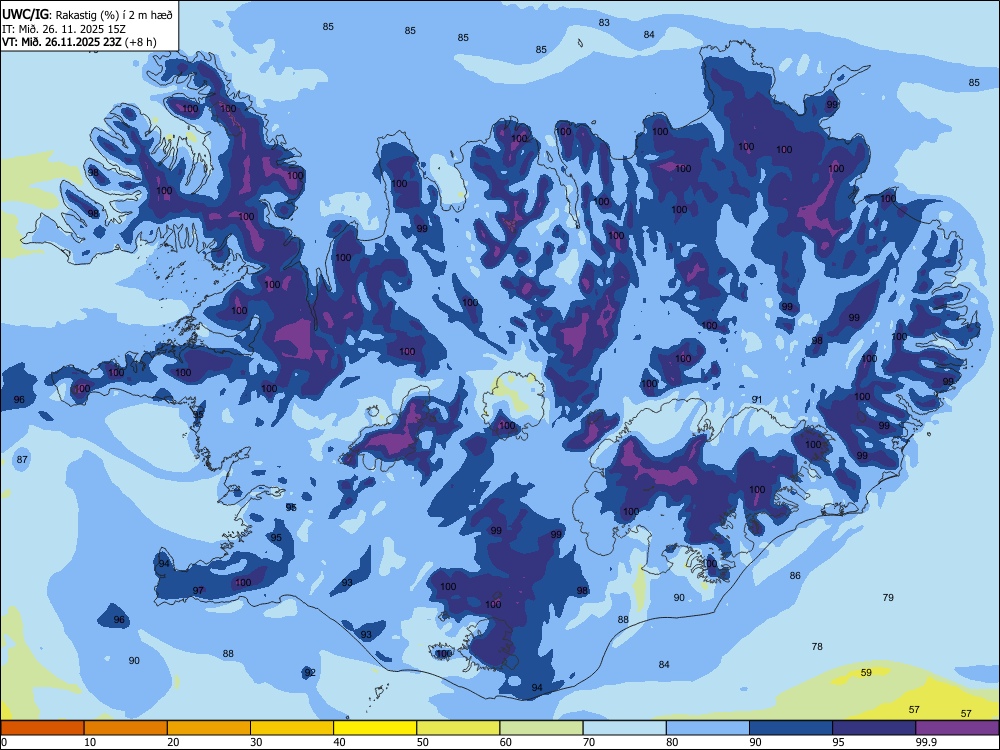
Task: Select the 30–40 yellow-orange legend swatch
Action: (x=291, y=728)
